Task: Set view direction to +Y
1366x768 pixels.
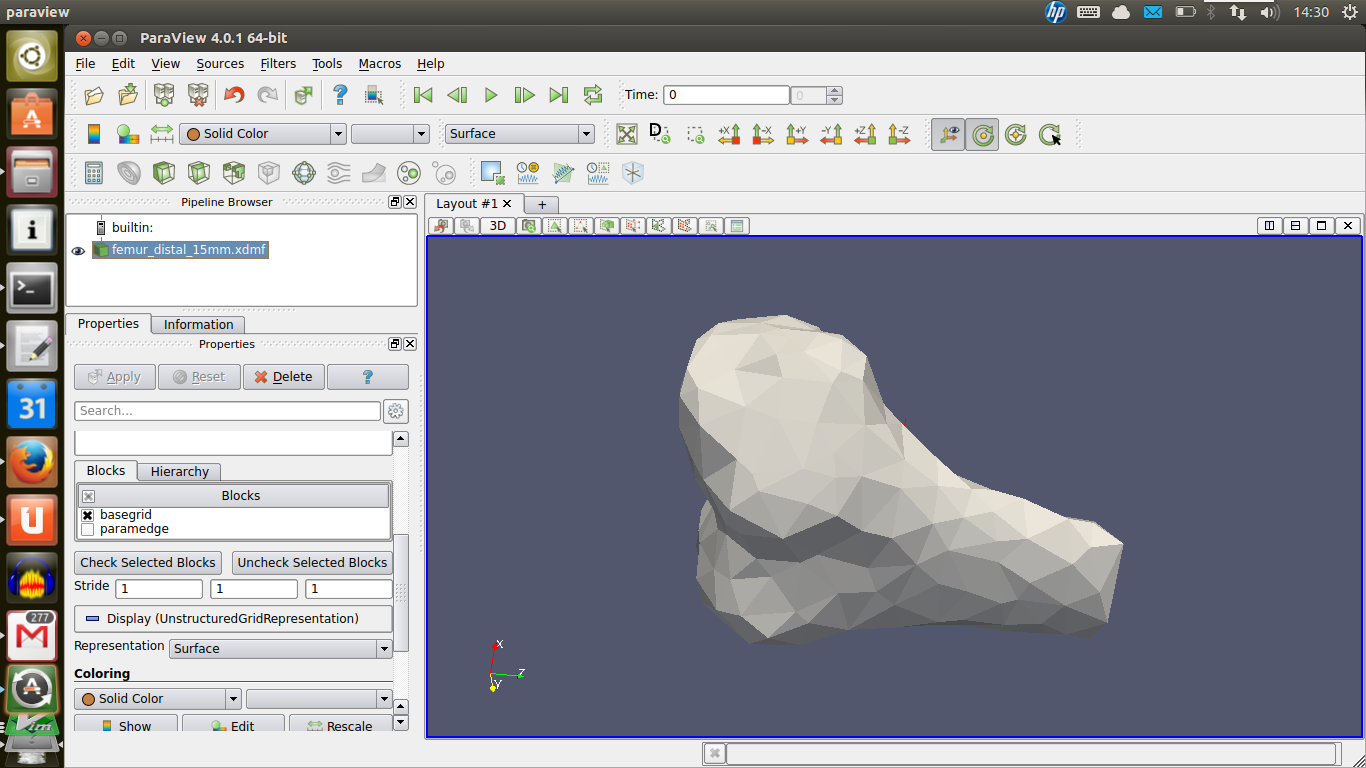Action: [797, 134]
